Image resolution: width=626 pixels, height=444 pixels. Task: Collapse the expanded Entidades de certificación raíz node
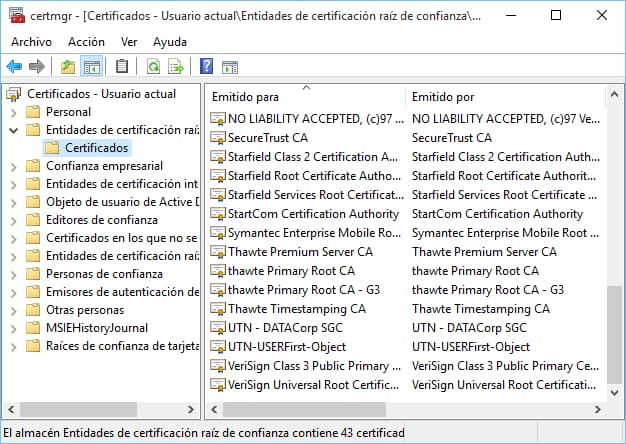click(x=14, y=130)
